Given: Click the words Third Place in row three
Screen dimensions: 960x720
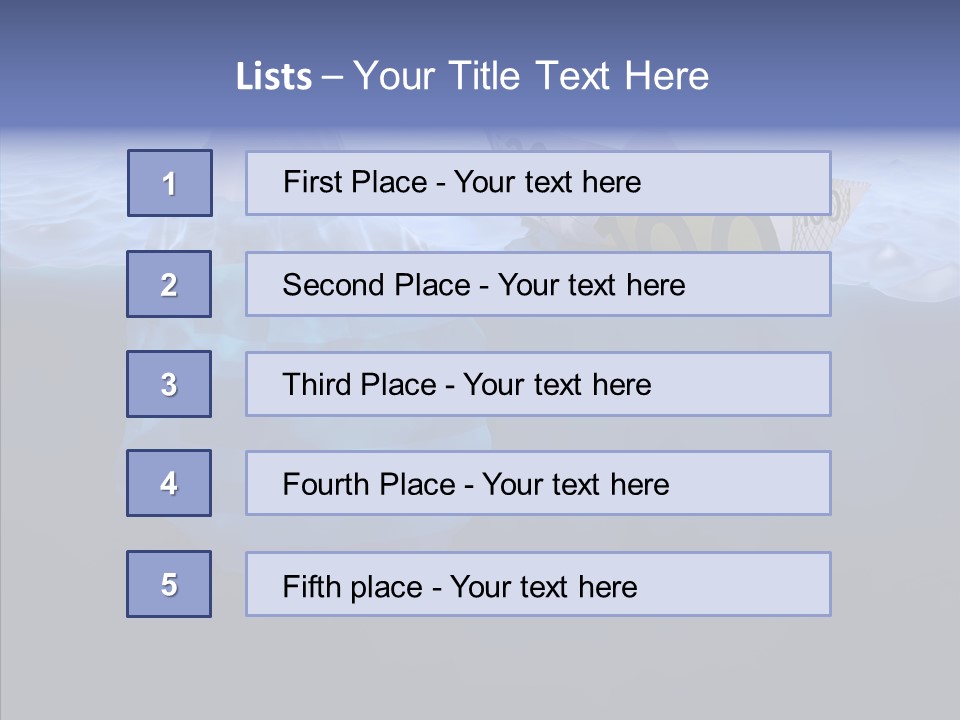Looking at the screenshot, I should [359, 385].
